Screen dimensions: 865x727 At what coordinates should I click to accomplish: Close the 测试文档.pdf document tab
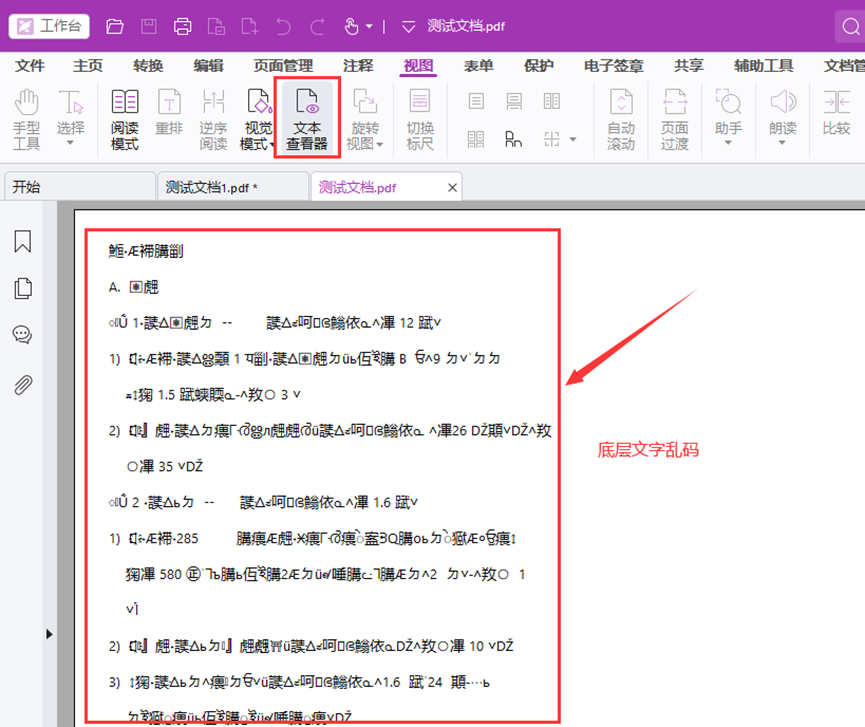point(452,187)
